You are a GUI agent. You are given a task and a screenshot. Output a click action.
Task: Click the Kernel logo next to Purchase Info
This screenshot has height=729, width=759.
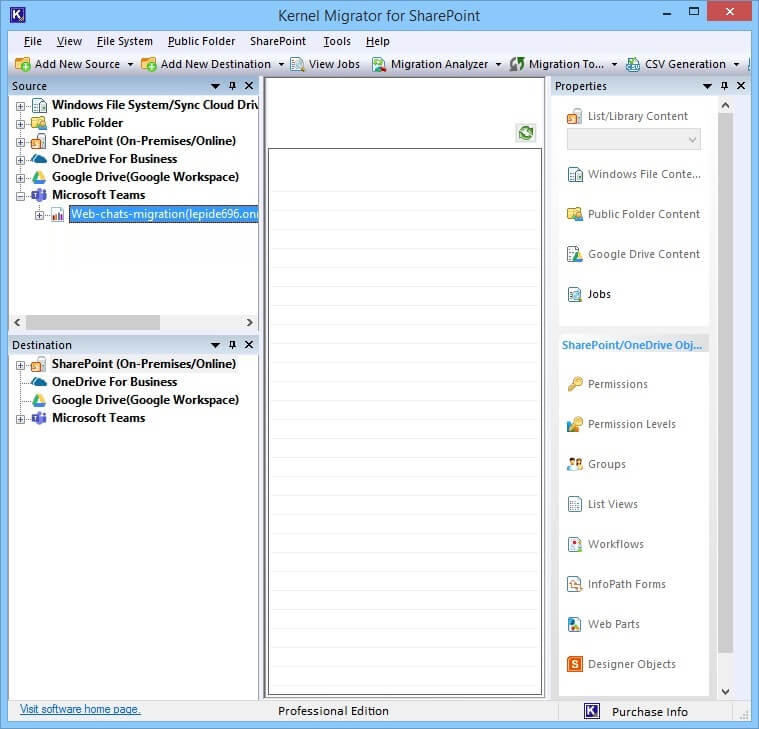(592, 711)
